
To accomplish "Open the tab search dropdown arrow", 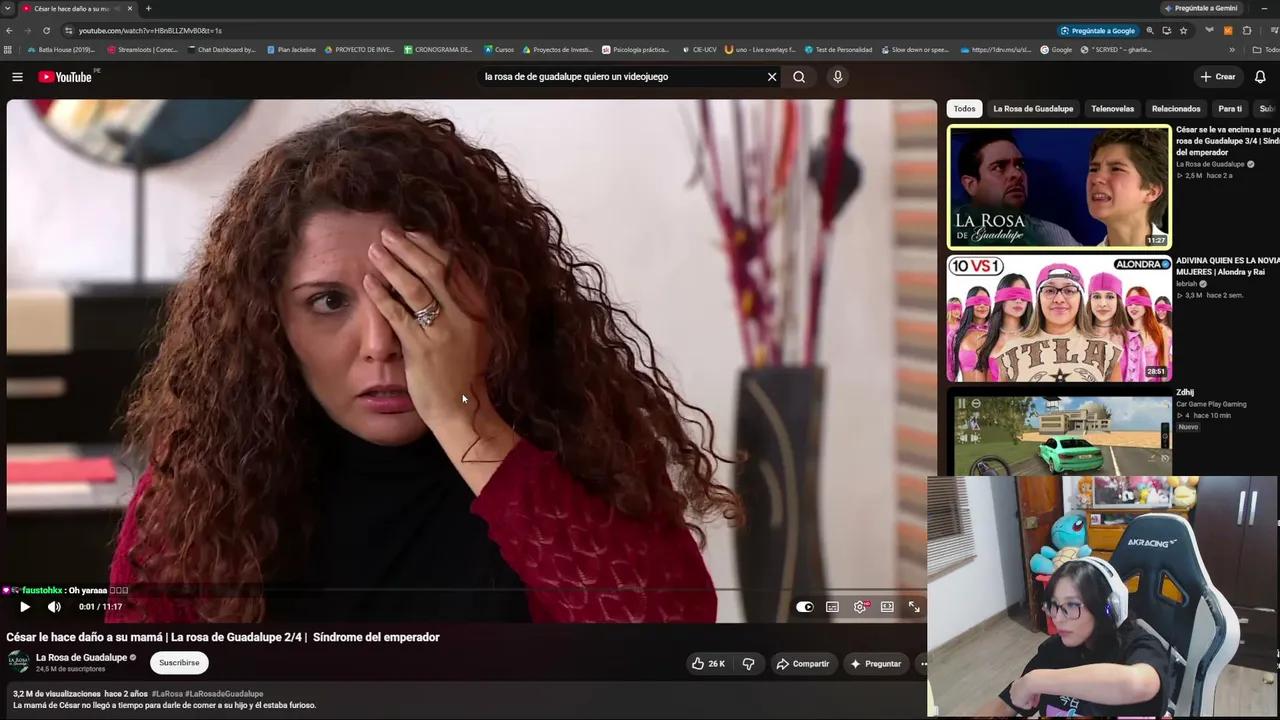I will [8, 8].
